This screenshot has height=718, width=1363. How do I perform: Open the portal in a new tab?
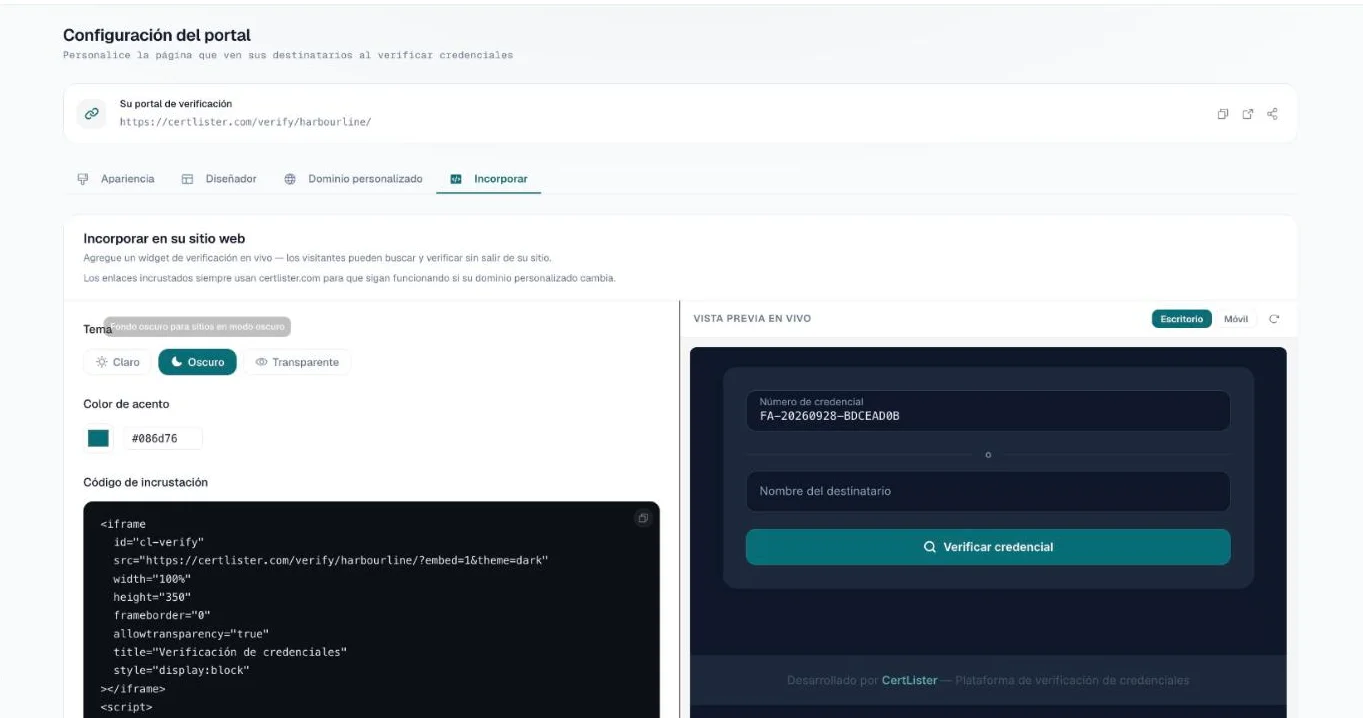1247,114
